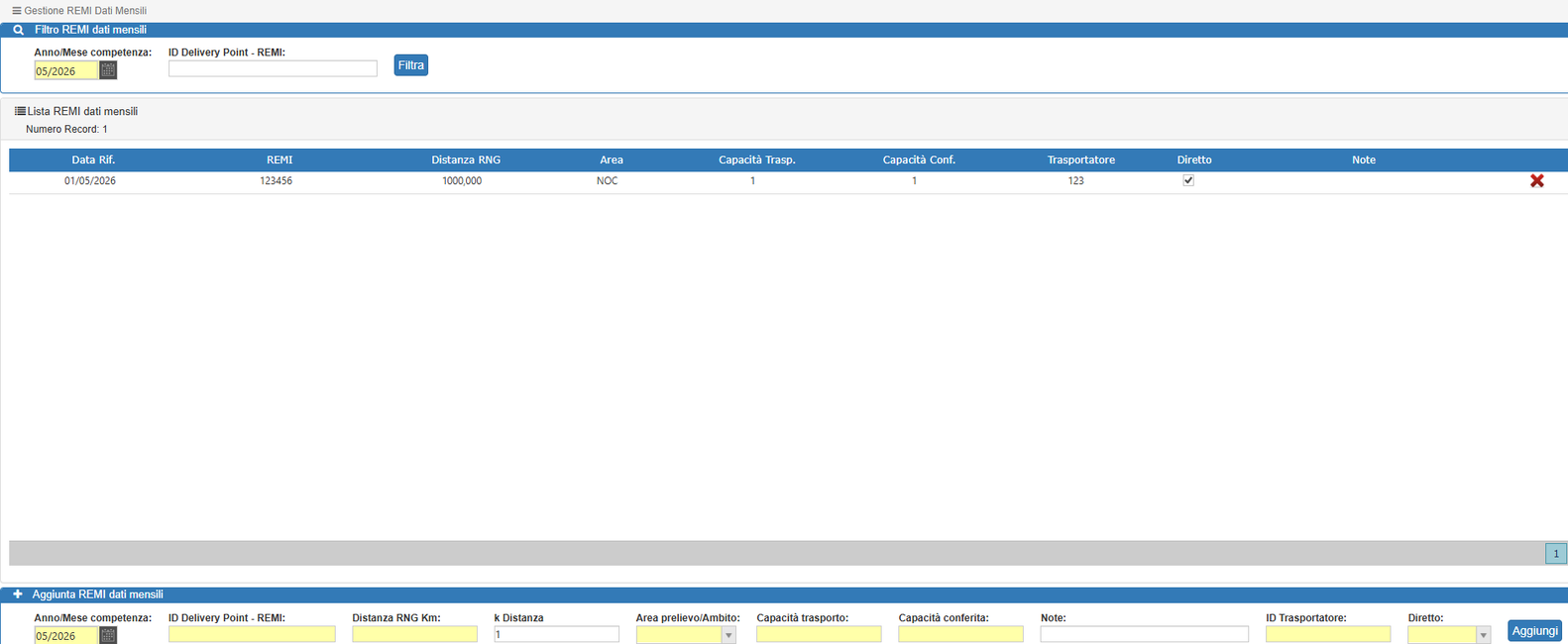Screen dimensions: 1568x644
Task: Click the Filtra button
Action: (x=411, y=65)
